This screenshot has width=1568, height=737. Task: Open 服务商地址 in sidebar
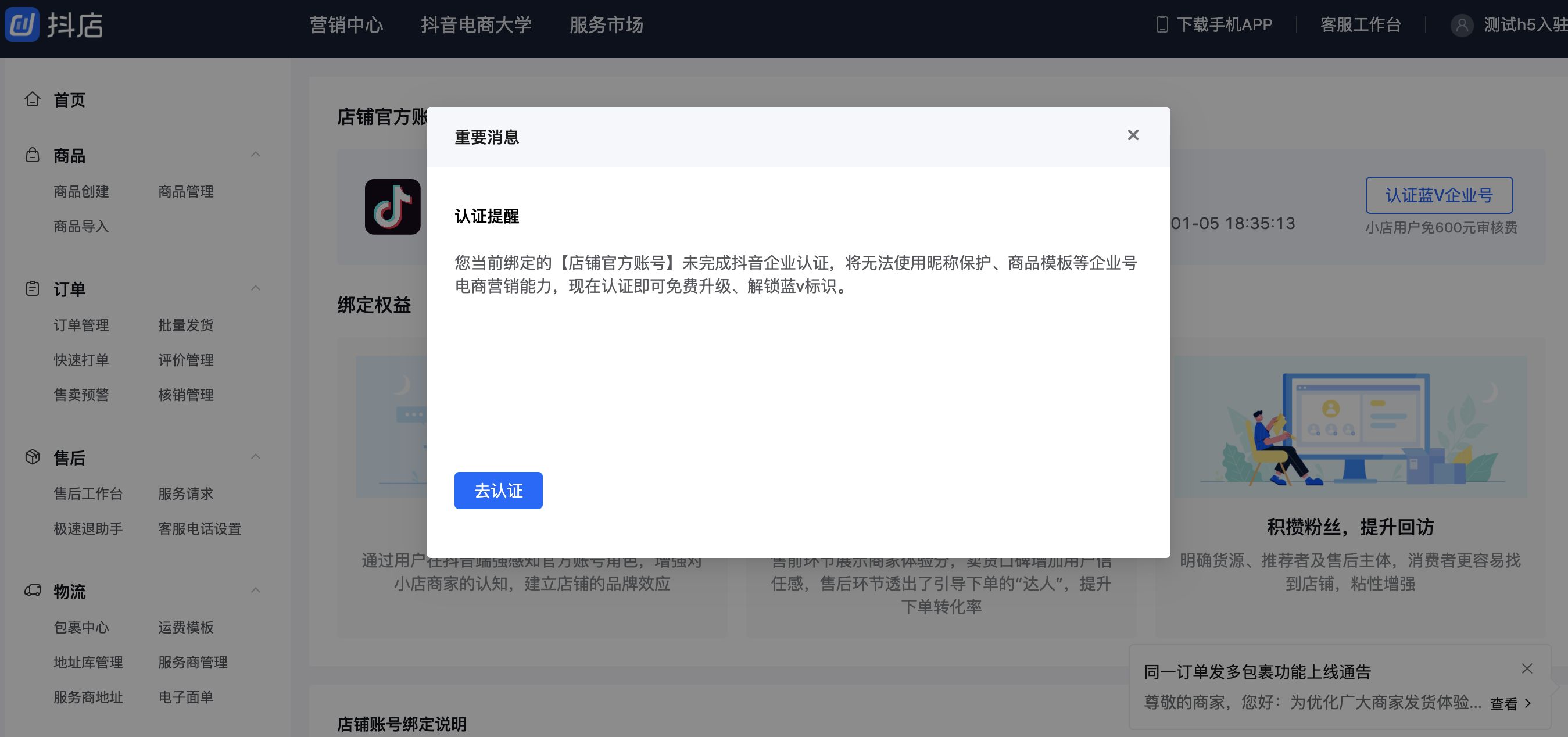(88, 697)
